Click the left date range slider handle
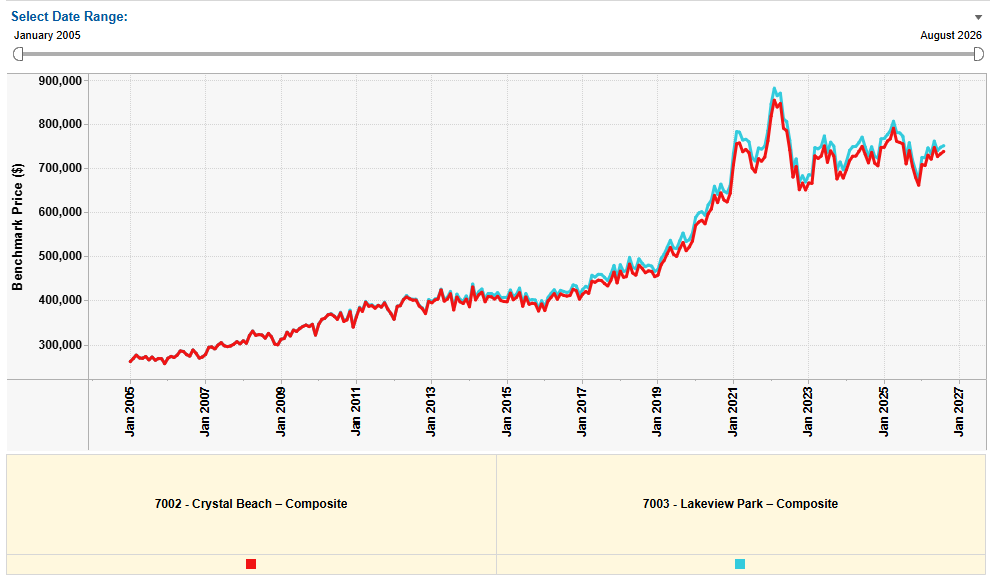 (x=18, y=54)
